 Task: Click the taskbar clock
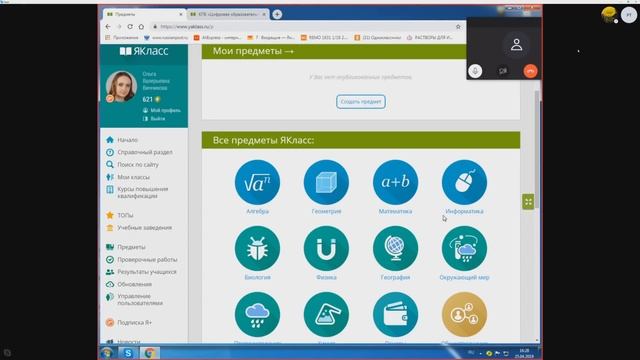[x=524, y=353]
